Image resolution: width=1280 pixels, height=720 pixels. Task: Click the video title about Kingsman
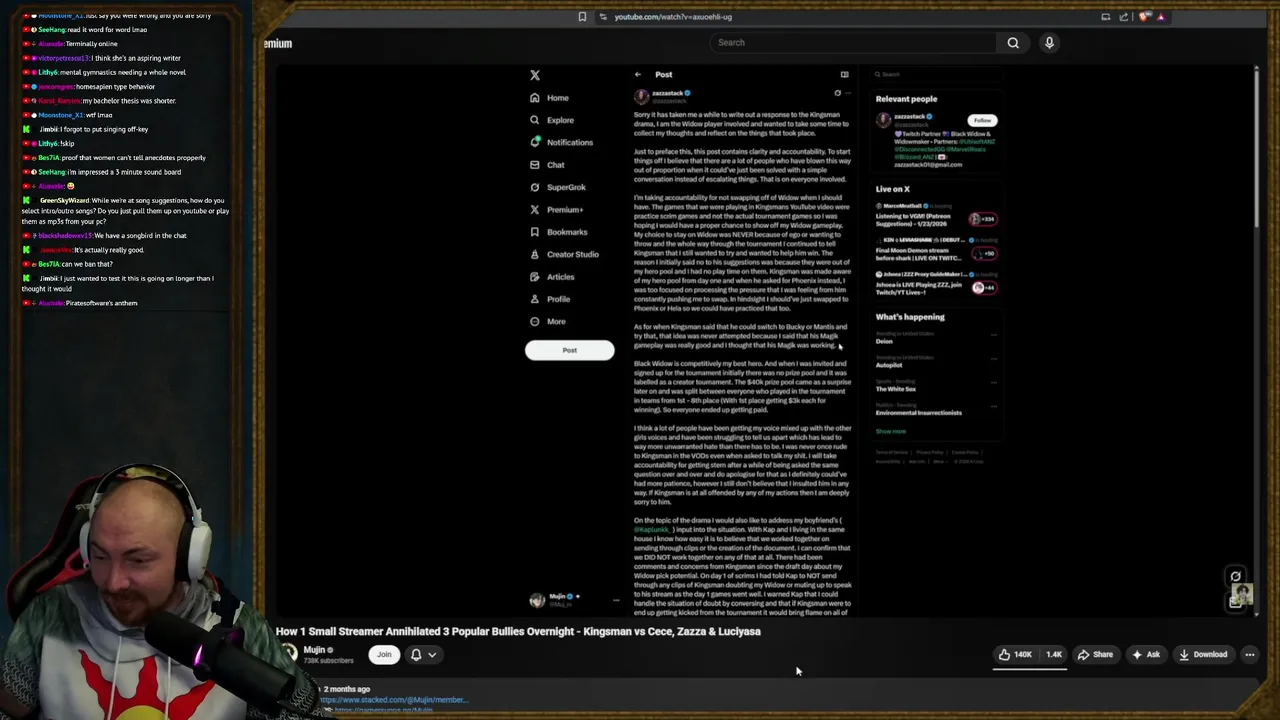[518, 632]
